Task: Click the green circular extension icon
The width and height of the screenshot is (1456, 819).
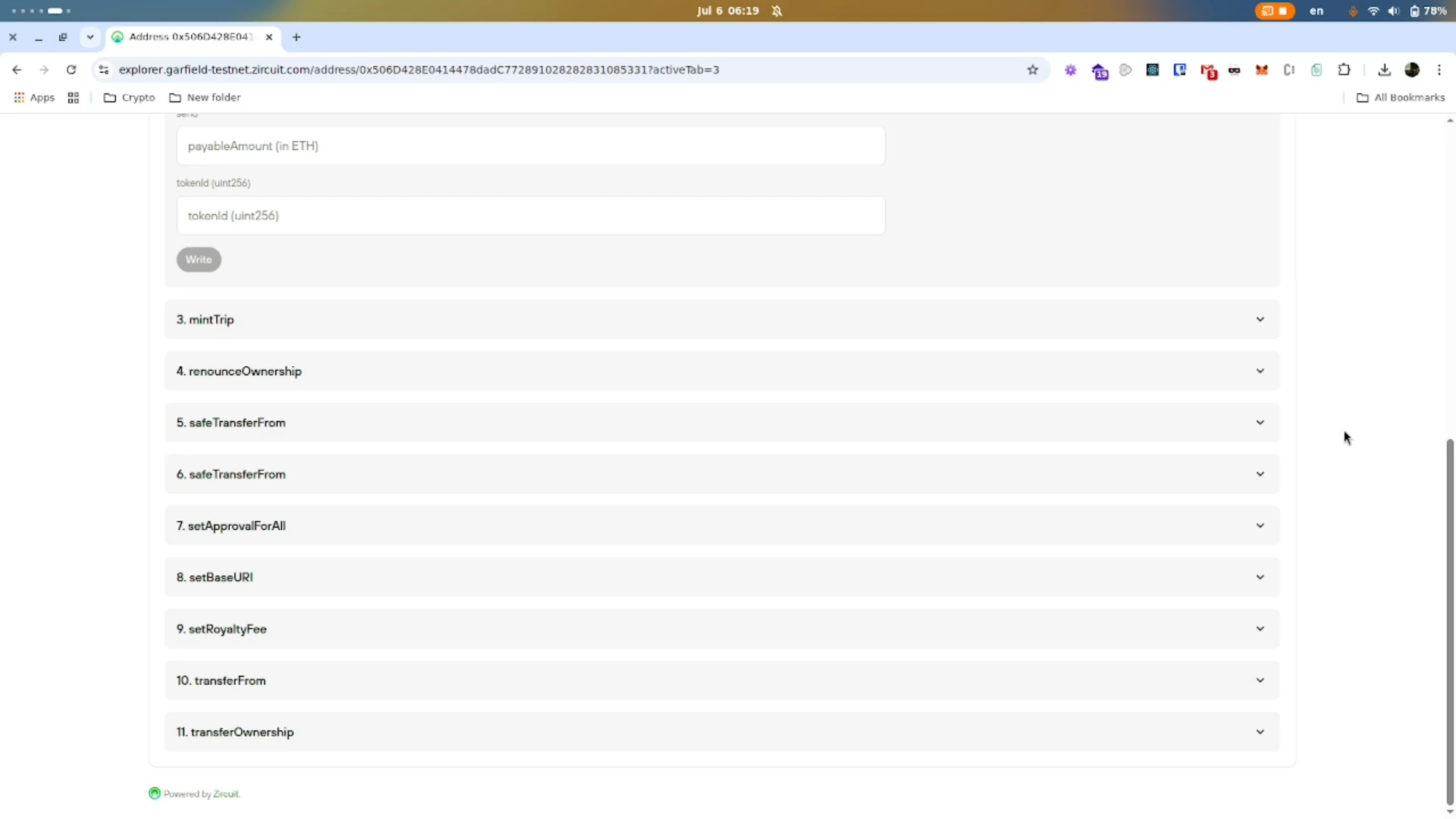Action: [1316, 70]
